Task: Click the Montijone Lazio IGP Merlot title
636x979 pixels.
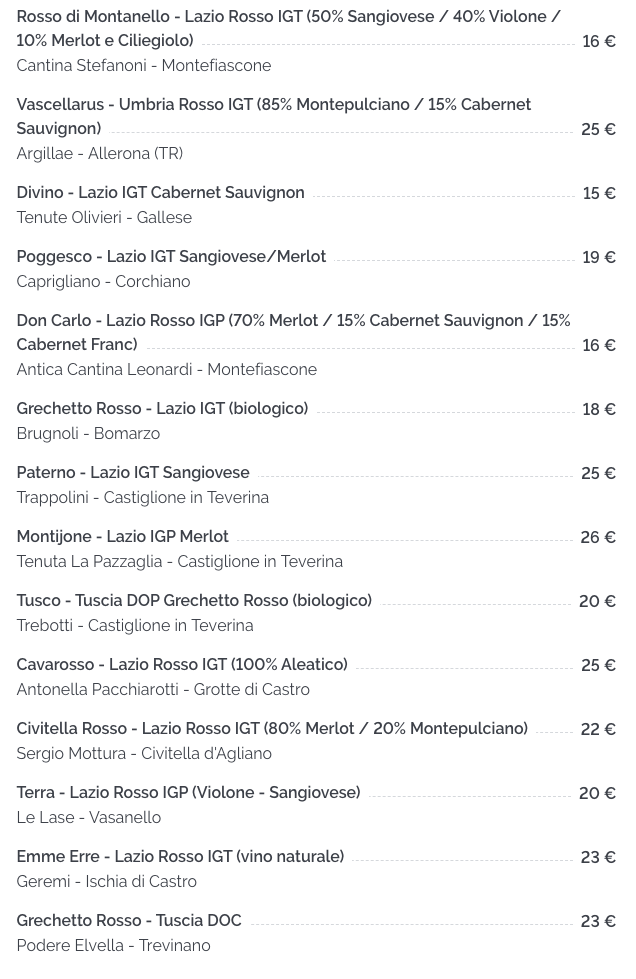Action: (x=122, y=536)
